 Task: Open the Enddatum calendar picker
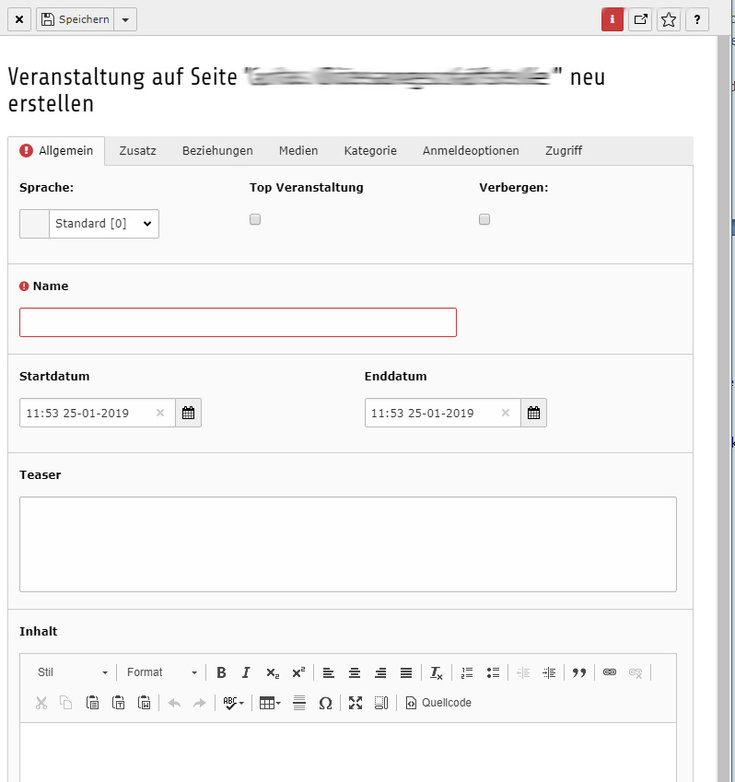(x=534, y=413)
